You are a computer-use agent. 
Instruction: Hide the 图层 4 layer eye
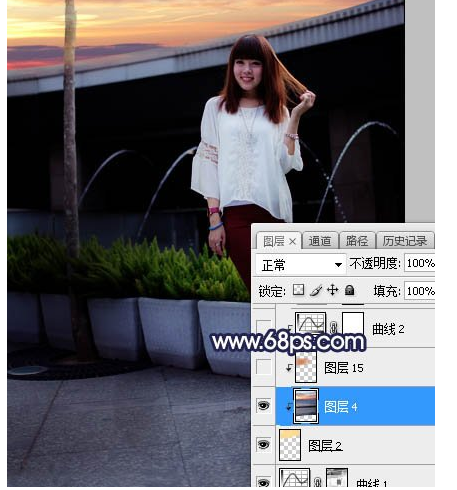click(263, 405)
